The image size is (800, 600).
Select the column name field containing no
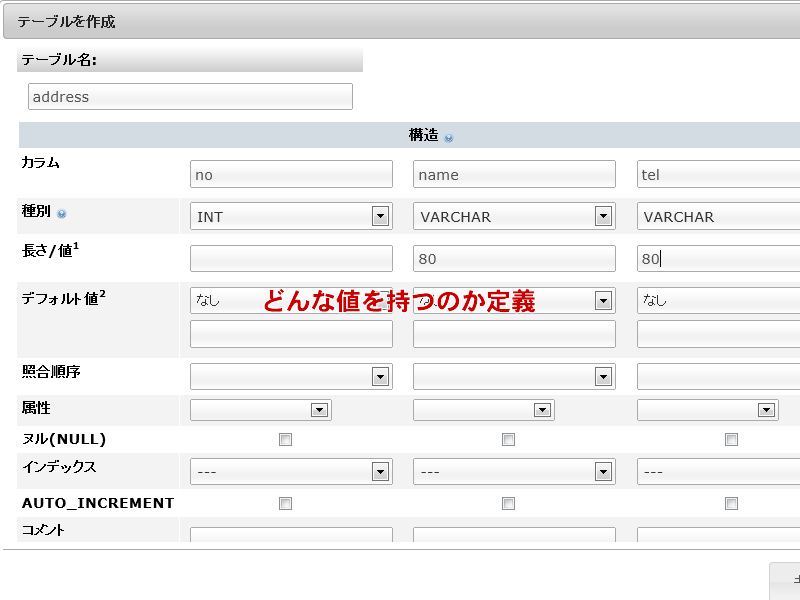point(290,173)
